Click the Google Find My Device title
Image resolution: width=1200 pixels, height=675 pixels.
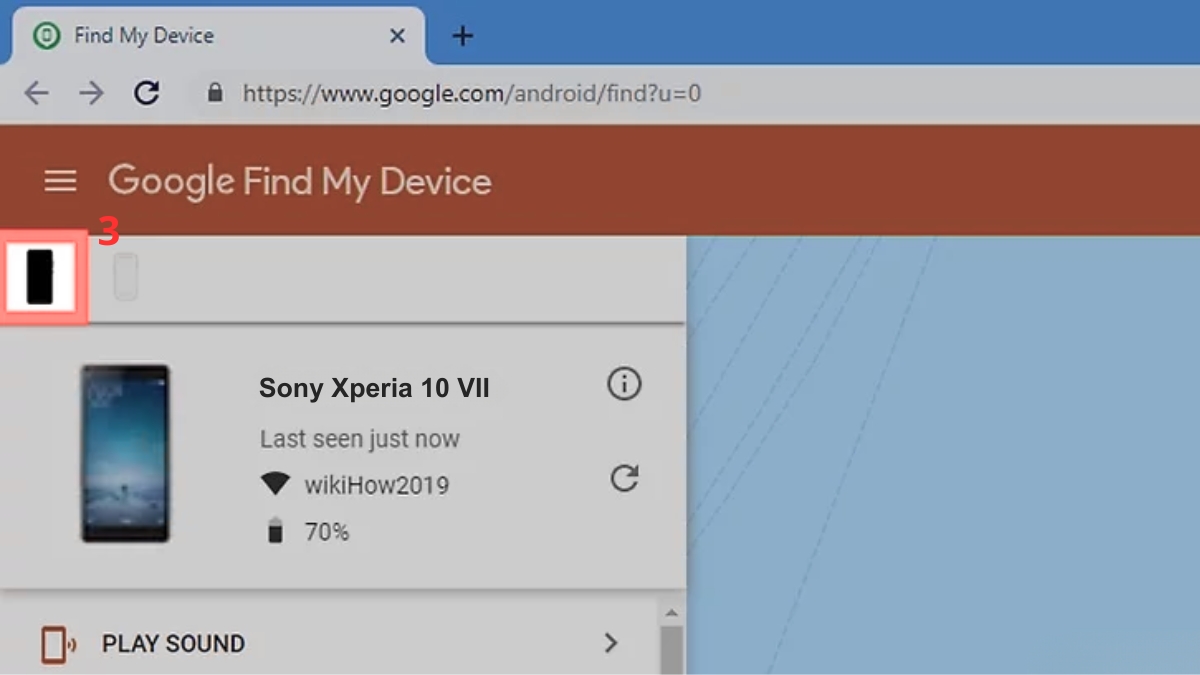[x=300, y=181]
